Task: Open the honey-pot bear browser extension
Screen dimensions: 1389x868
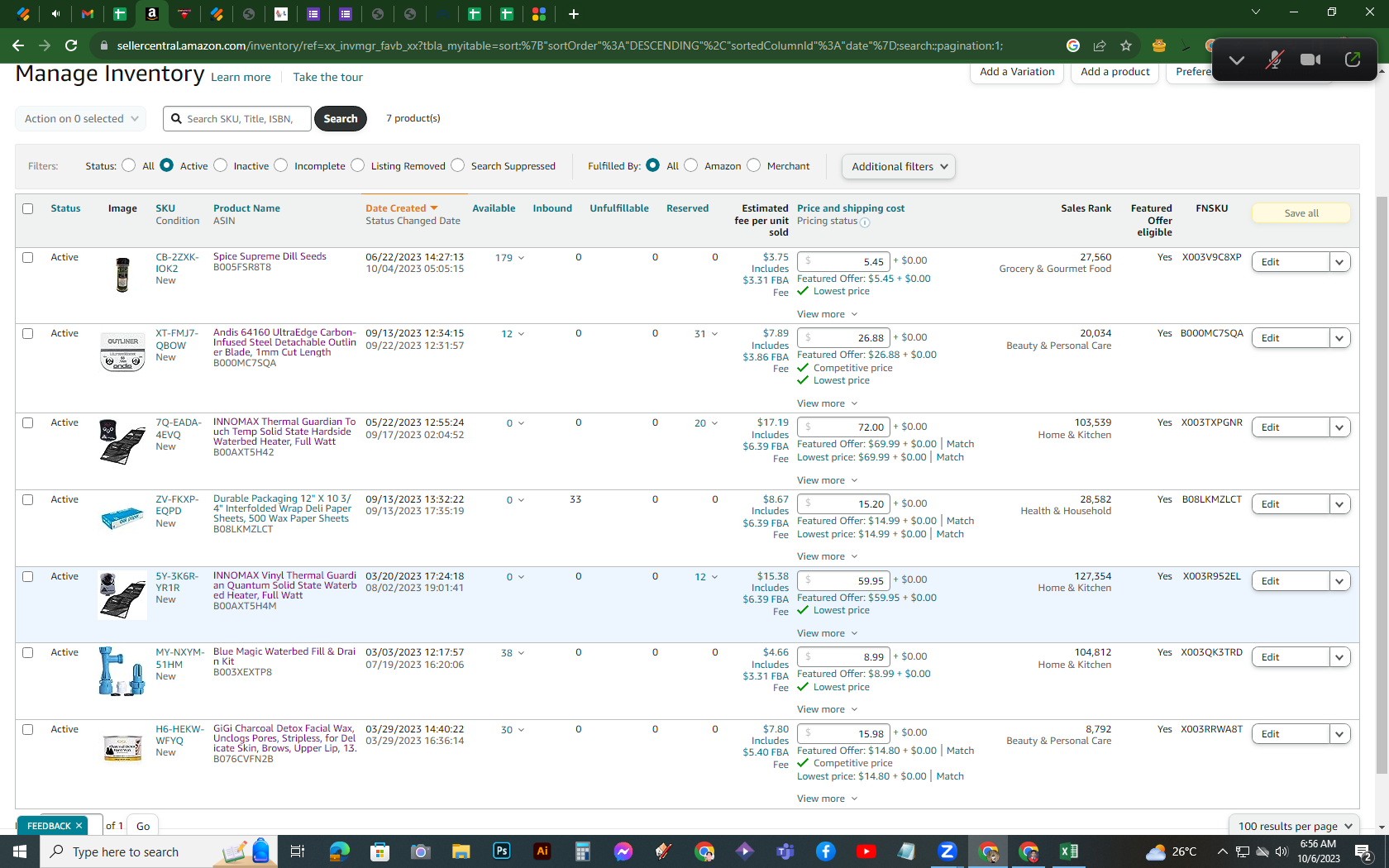Action: coord(1158,45)
